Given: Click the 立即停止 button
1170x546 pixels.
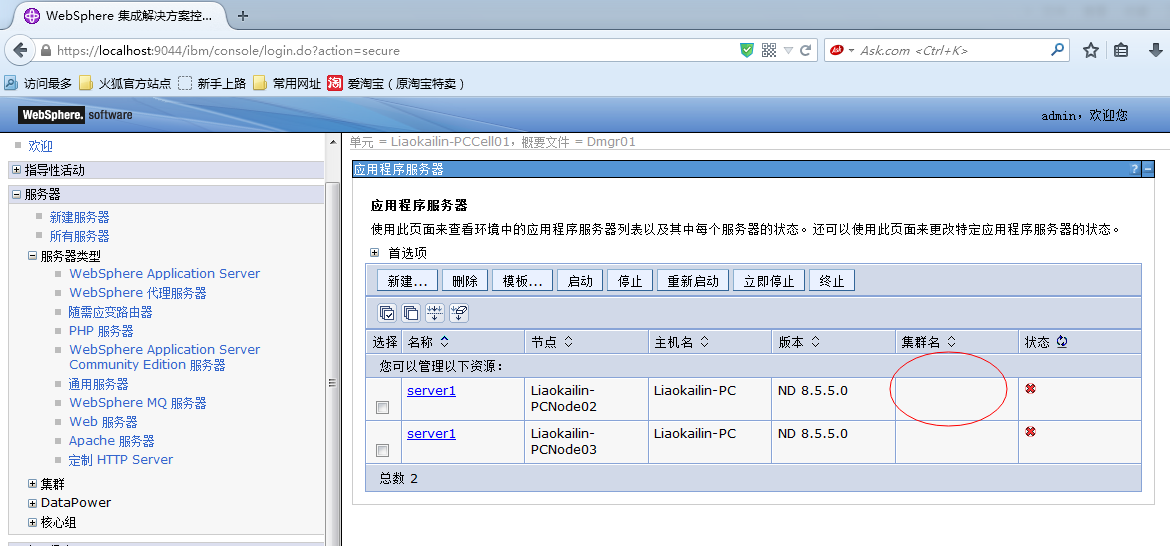Looking at the screenshot, I should click(x=769, y=280).
